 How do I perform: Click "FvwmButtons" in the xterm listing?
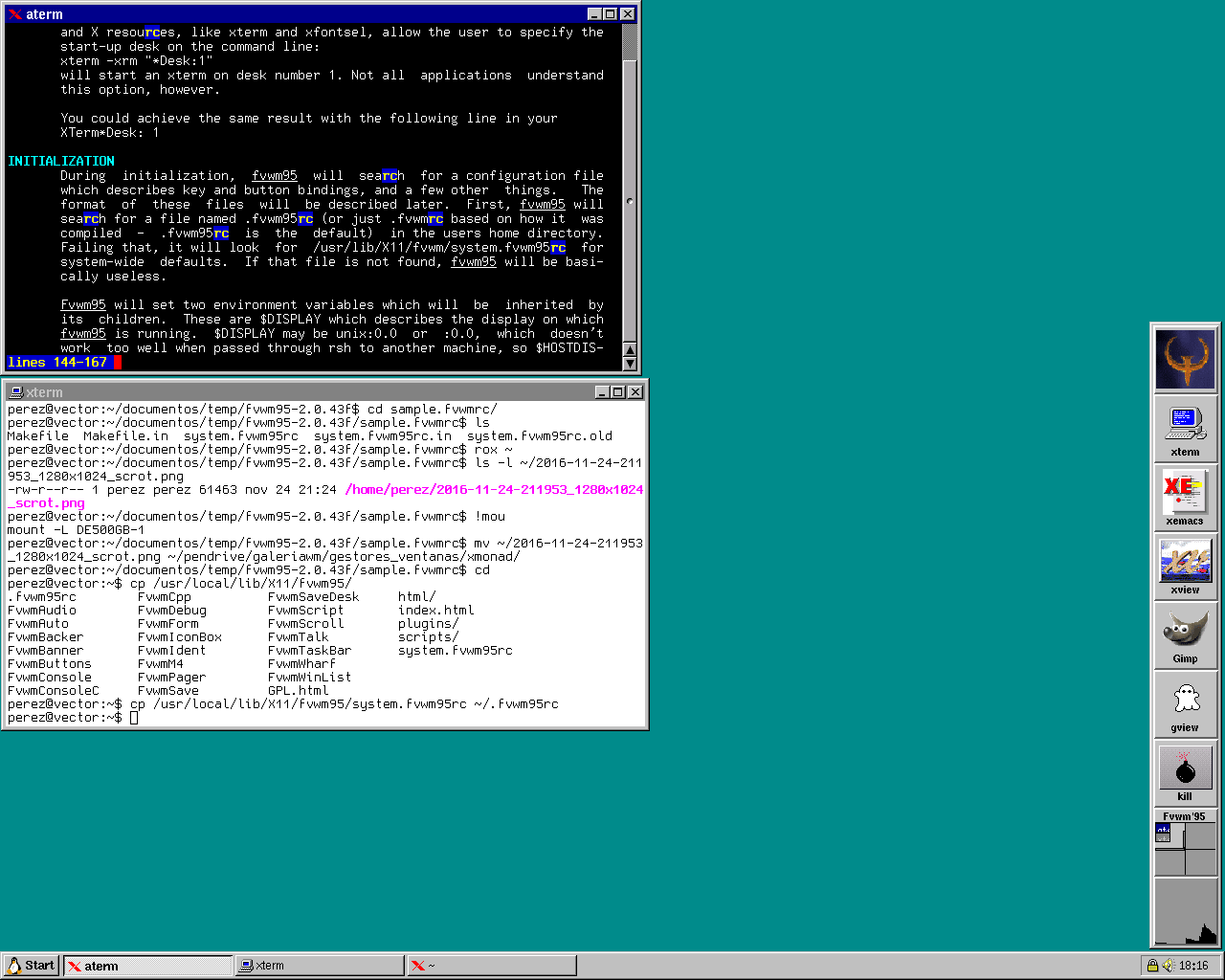tap(50, 664)
